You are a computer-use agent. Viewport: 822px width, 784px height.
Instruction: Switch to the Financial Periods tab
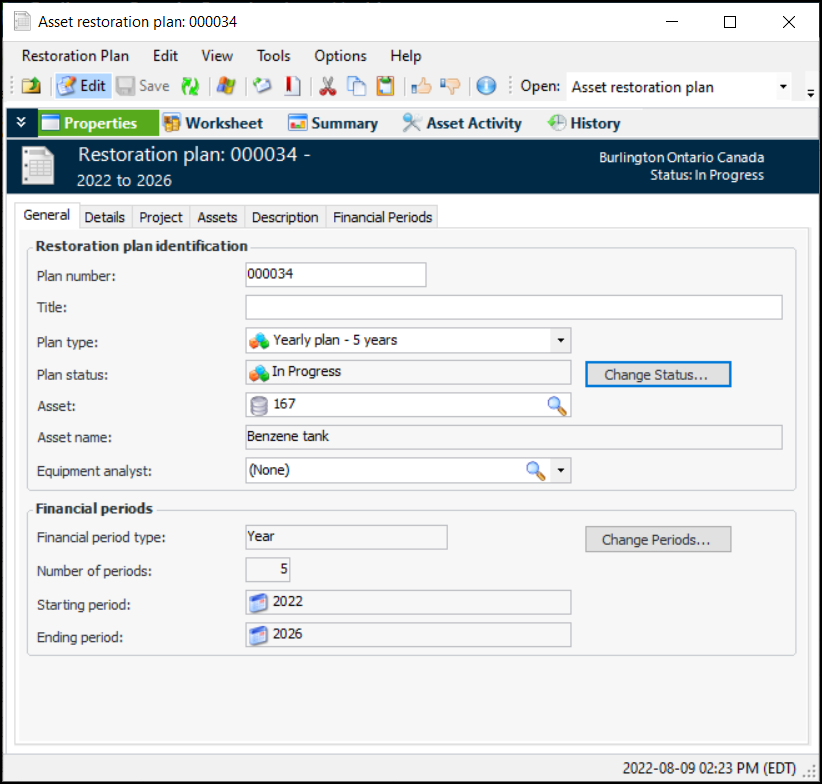[382, 217]
